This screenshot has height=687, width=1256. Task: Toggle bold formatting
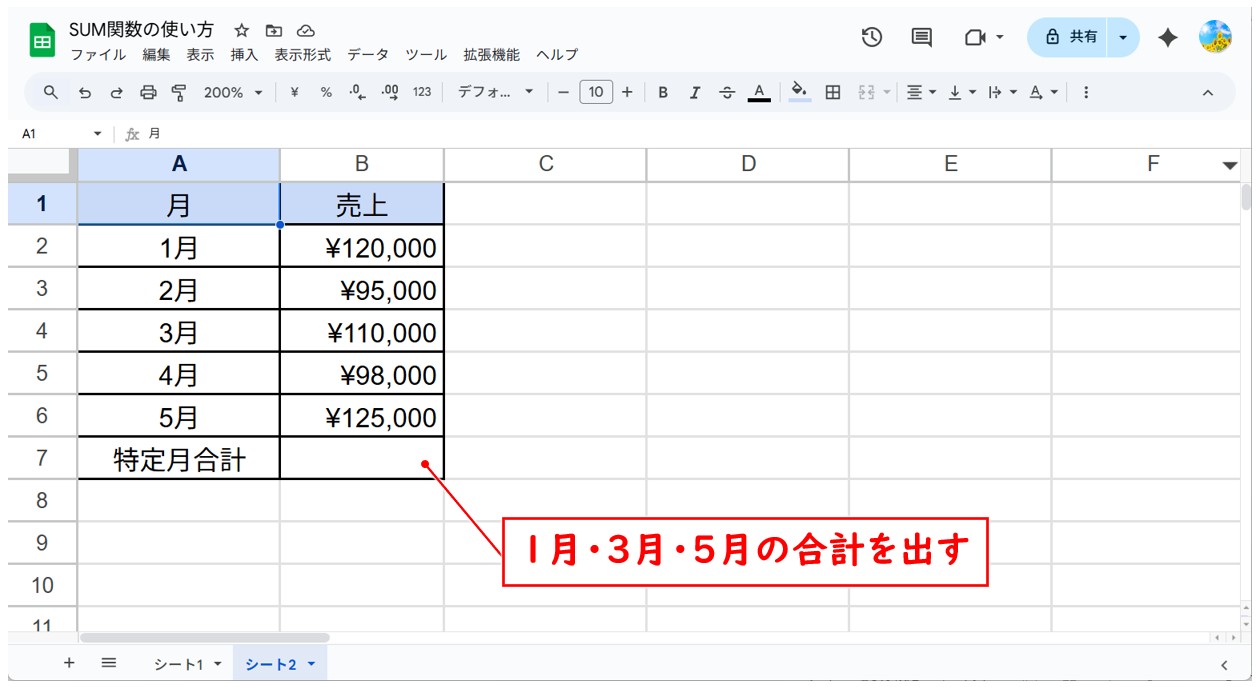tap(662, 92)
